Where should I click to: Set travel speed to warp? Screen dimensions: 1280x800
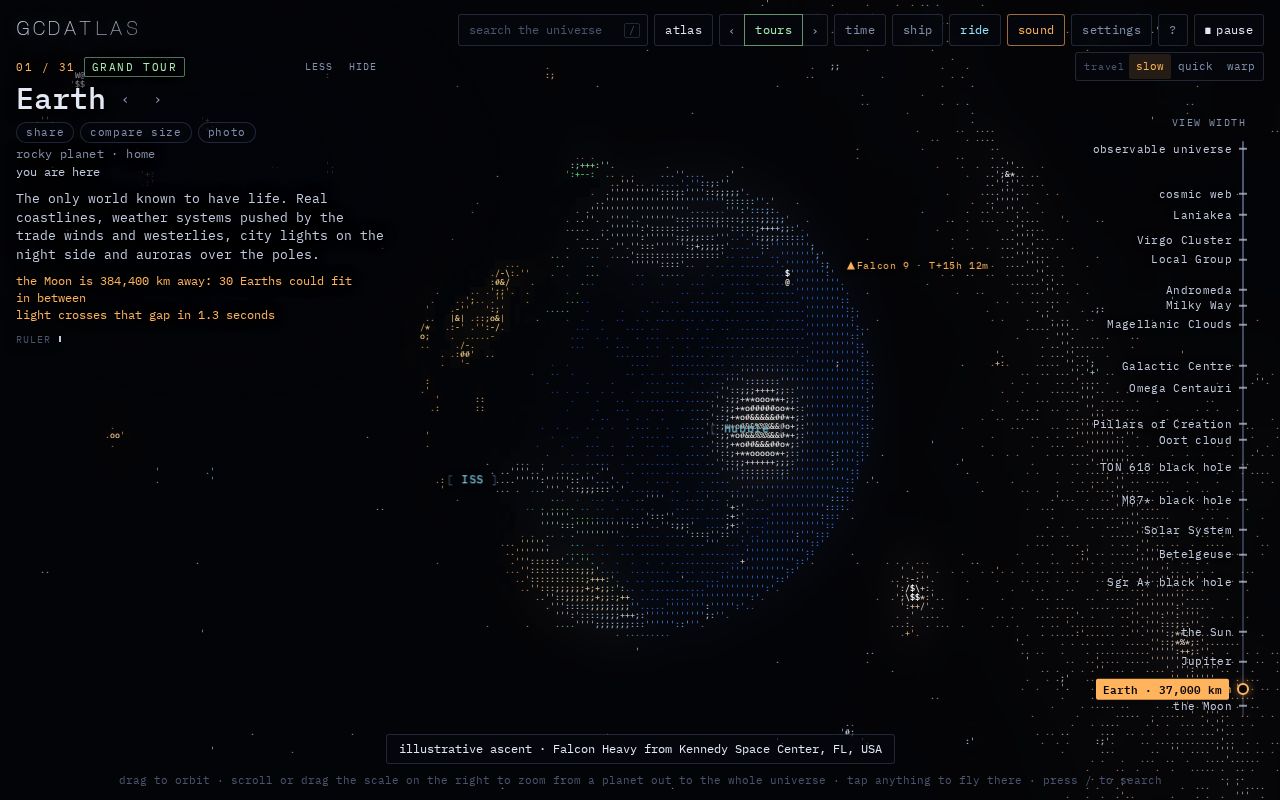1240,67
